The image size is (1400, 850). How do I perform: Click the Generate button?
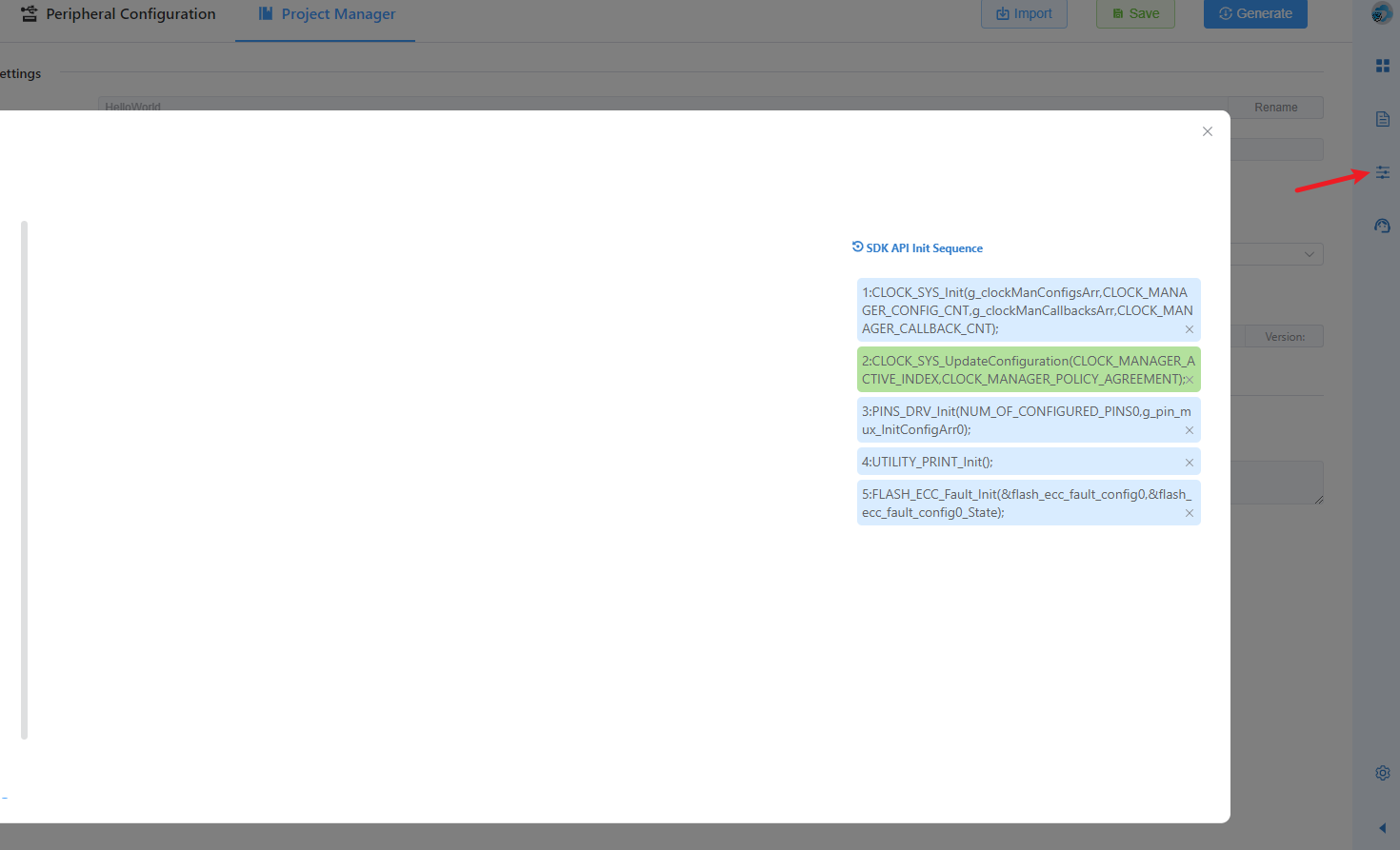tap(1254, 13)
